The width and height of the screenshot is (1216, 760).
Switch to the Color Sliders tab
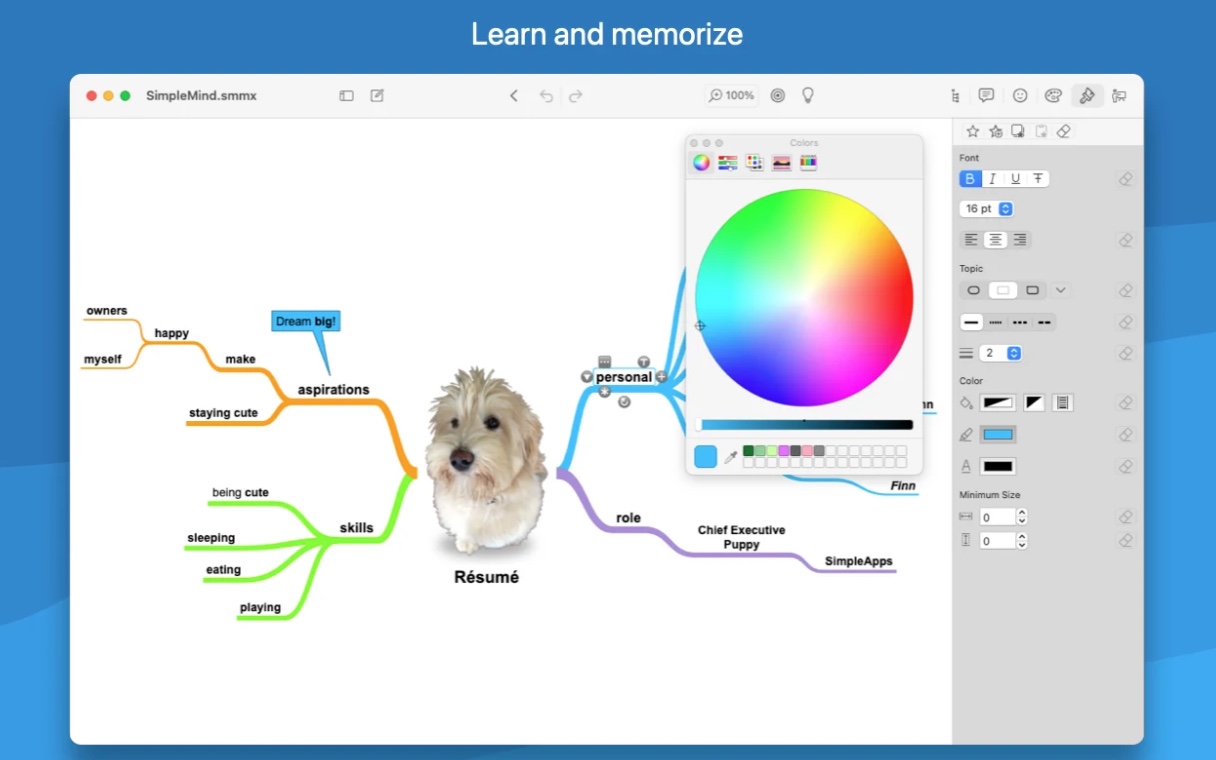(x=728, y=162)
